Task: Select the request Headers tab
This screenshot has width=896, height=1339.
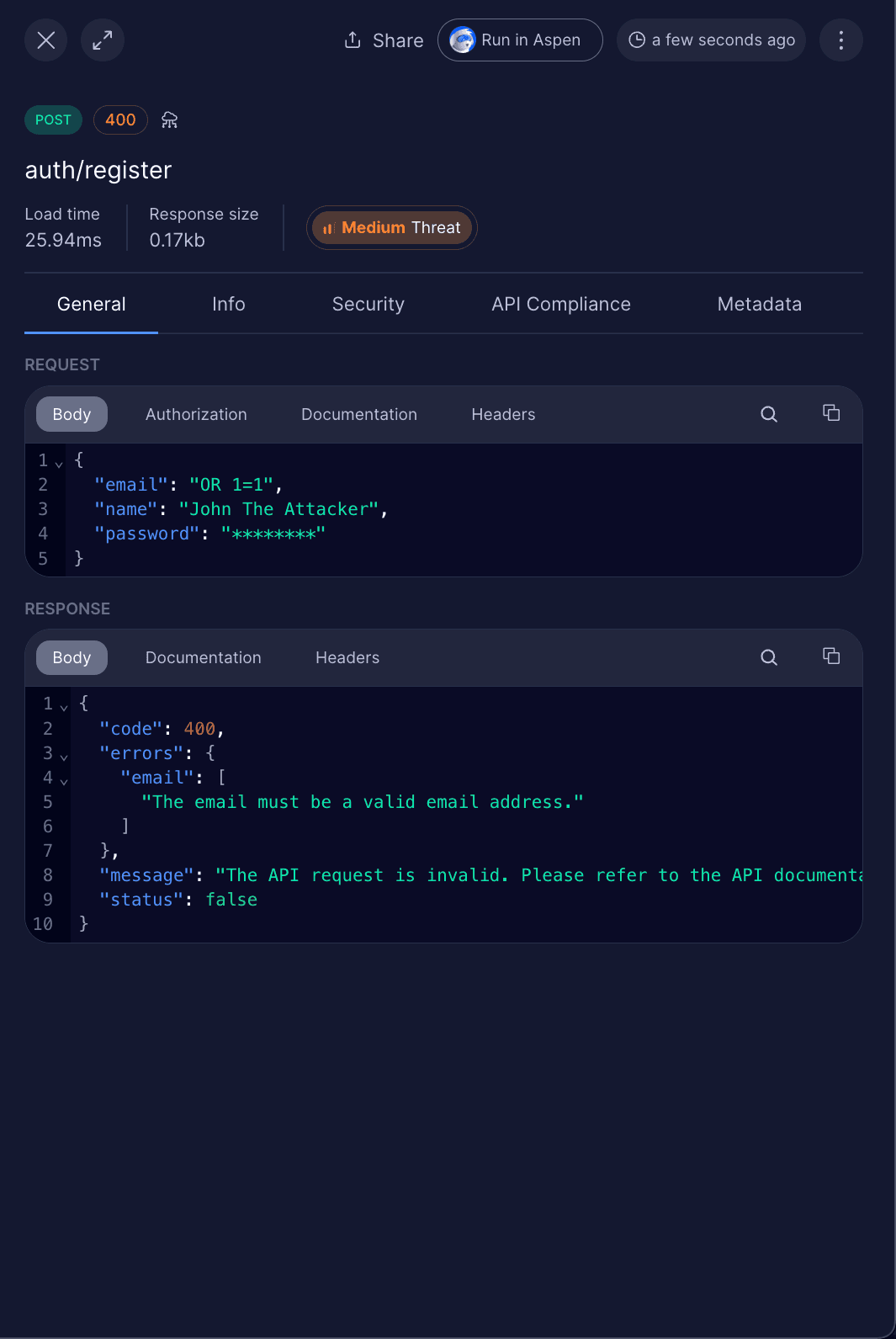Action: (x=503, y=414)
